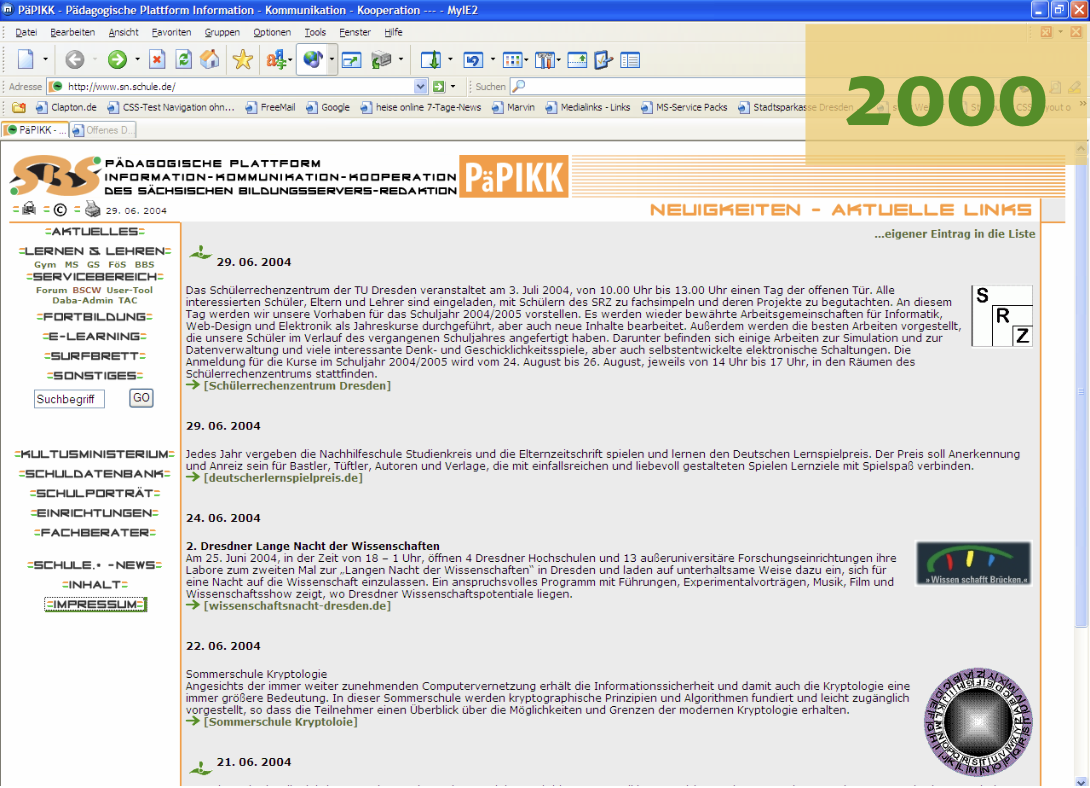Click the checkmark with pencil icon

click(x=603, y=60)
